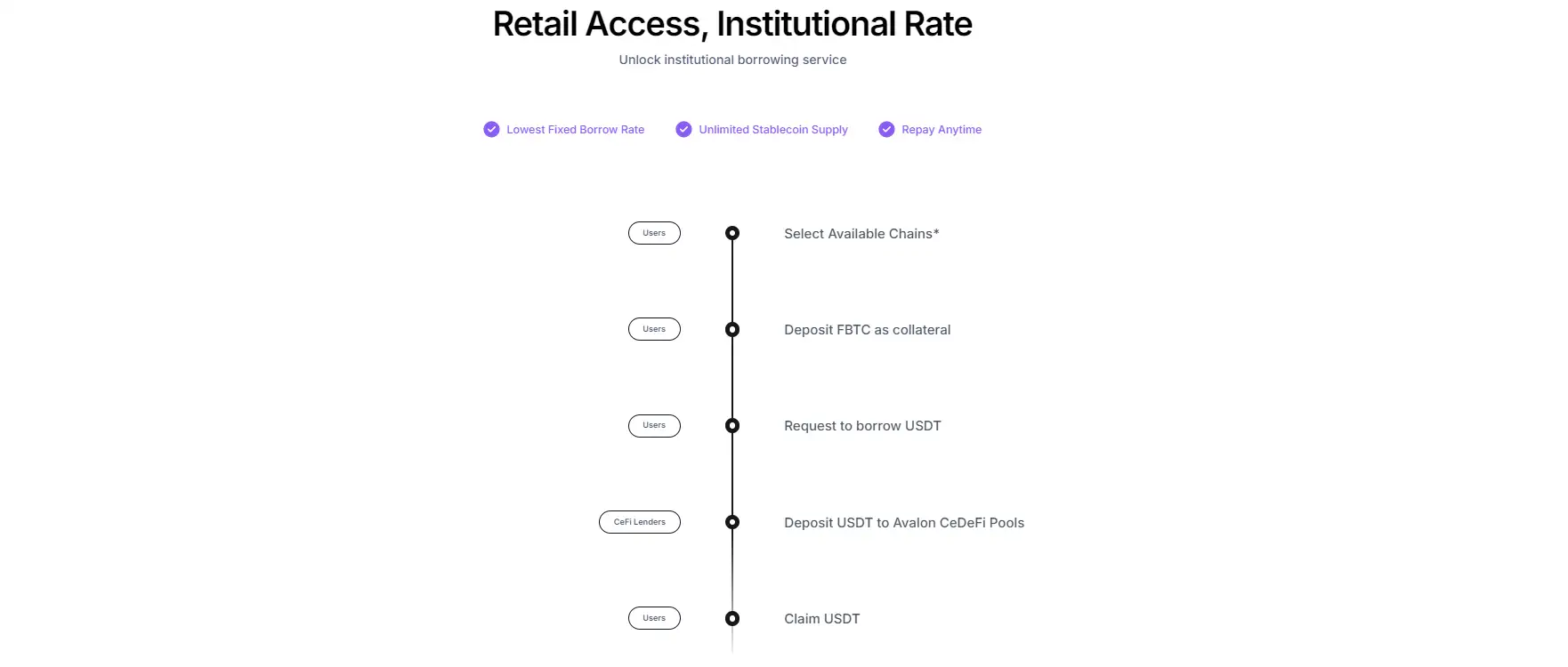This screenshot has height=667, width=1568.
Task: Click the timeline dot for Claim USDT
Action: pyautogui.click(x=732, y=618)
